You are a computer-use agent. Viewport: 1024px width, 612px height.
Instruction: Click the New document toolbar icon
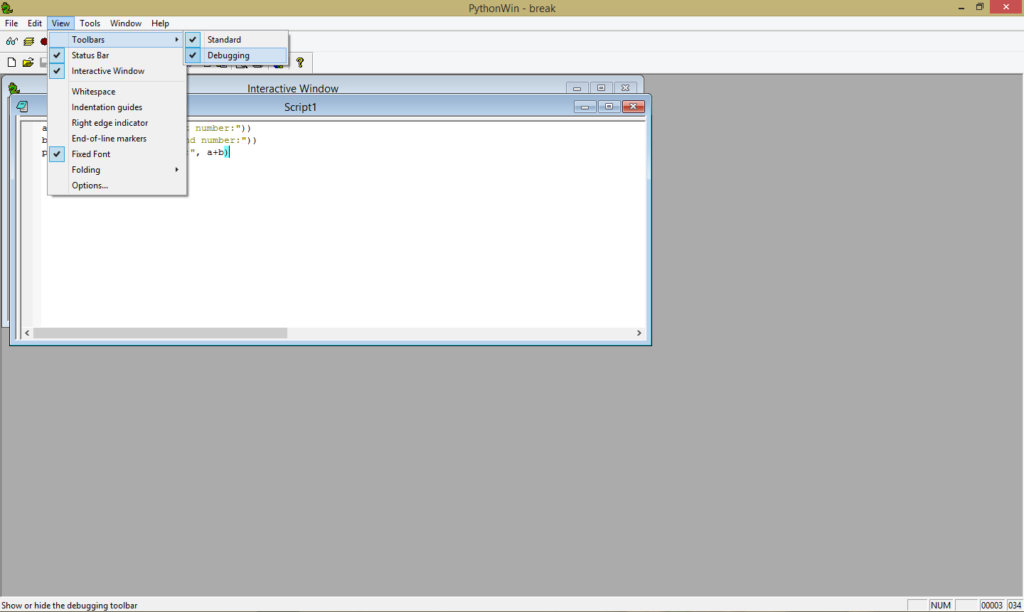(11, 63)
